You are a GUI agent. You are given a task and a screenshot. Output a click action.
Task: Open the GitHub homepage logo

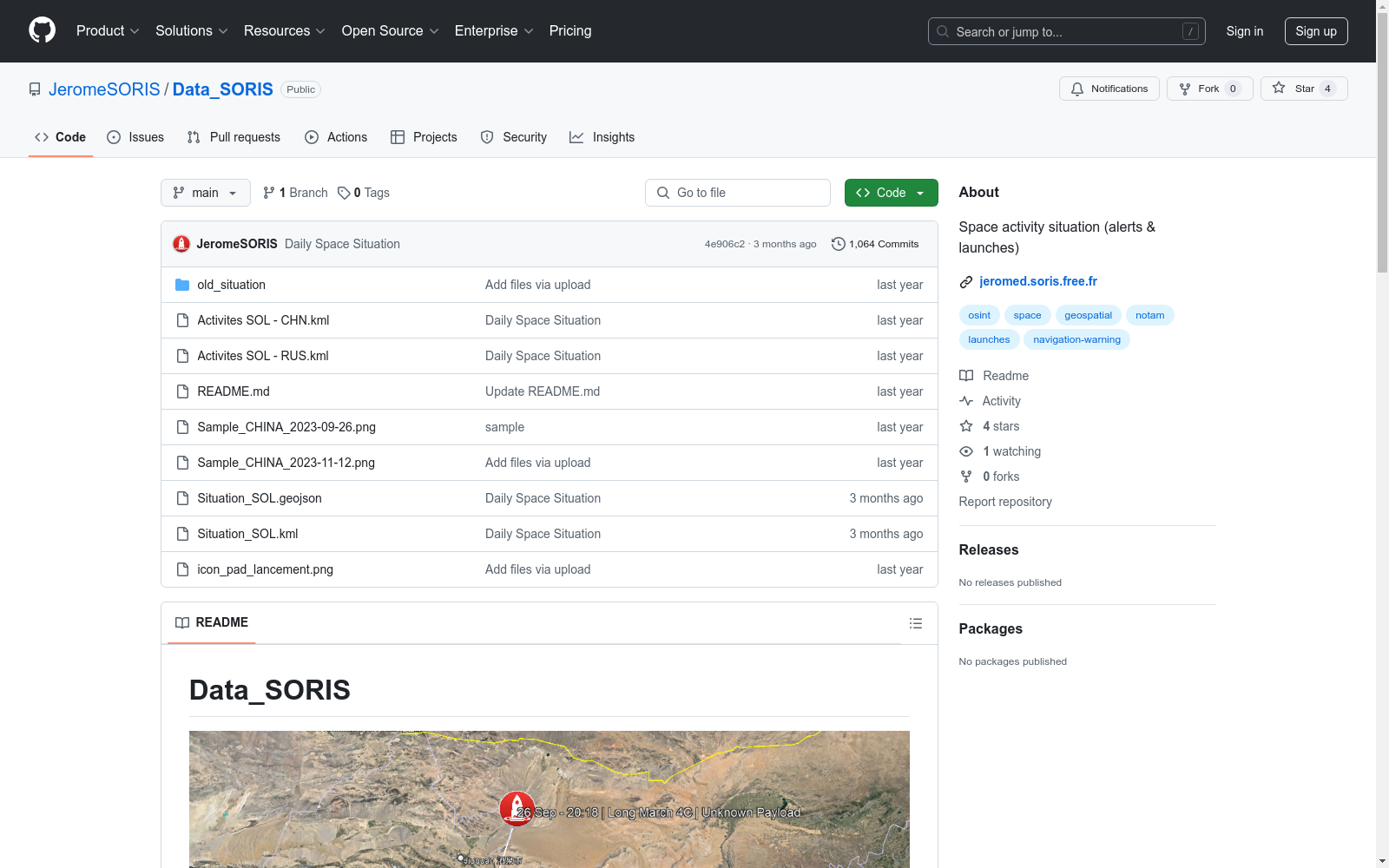(x=42, y=30)
